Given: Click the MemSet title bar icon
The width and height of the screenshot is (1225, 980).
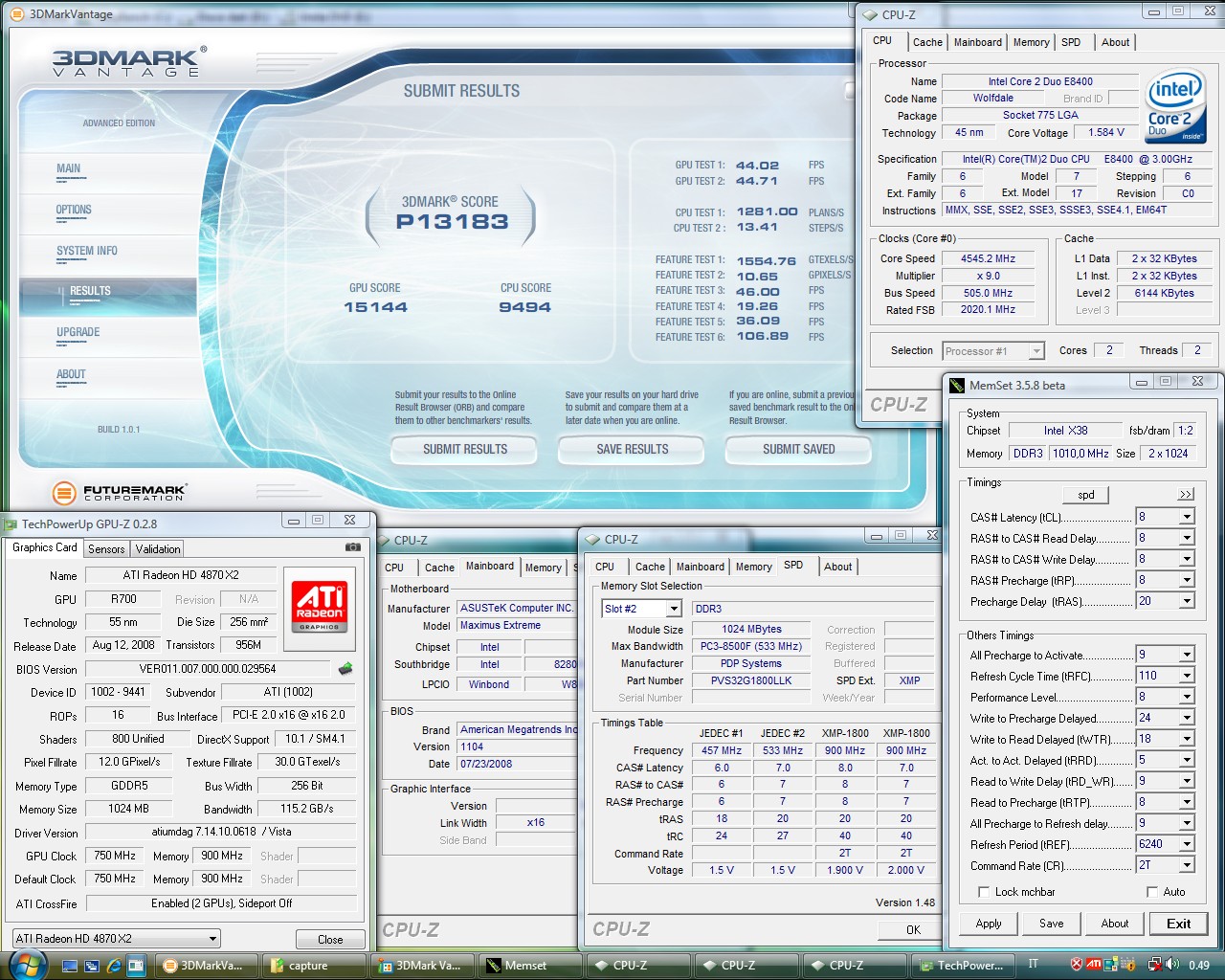Looking at the screenshot, I should pos(957,385).
